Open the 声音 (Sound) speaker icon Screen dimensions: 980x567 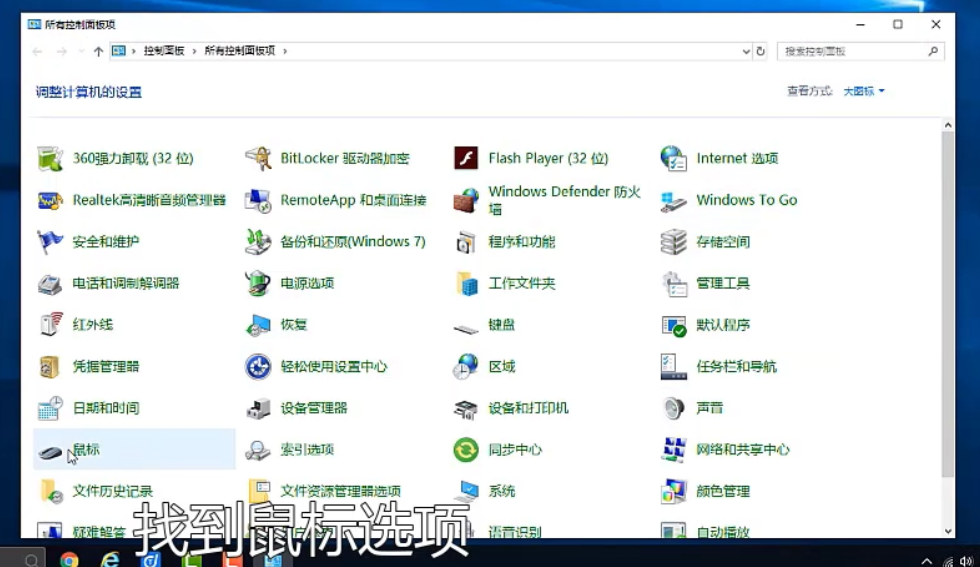coord(674,408)
